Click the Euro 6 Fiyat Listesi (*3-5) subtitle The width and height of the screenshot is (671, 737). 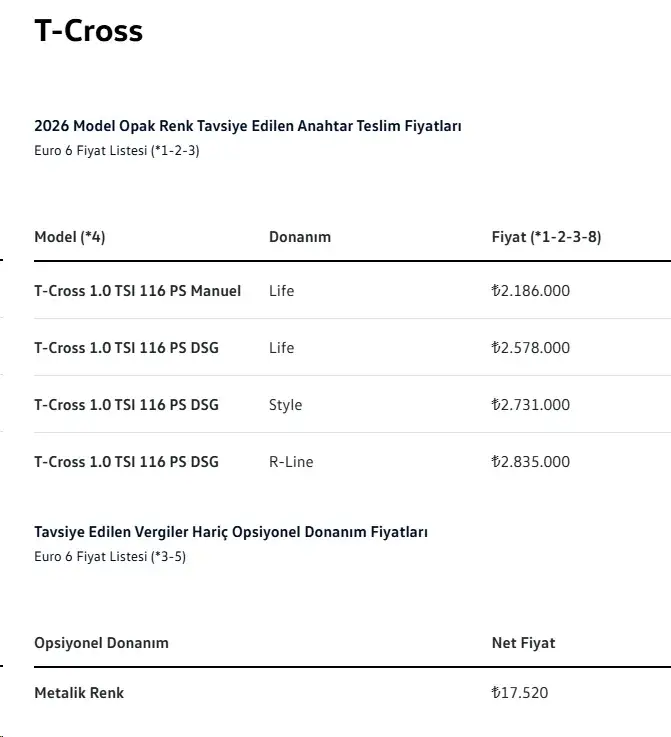(x=110, y=557)
